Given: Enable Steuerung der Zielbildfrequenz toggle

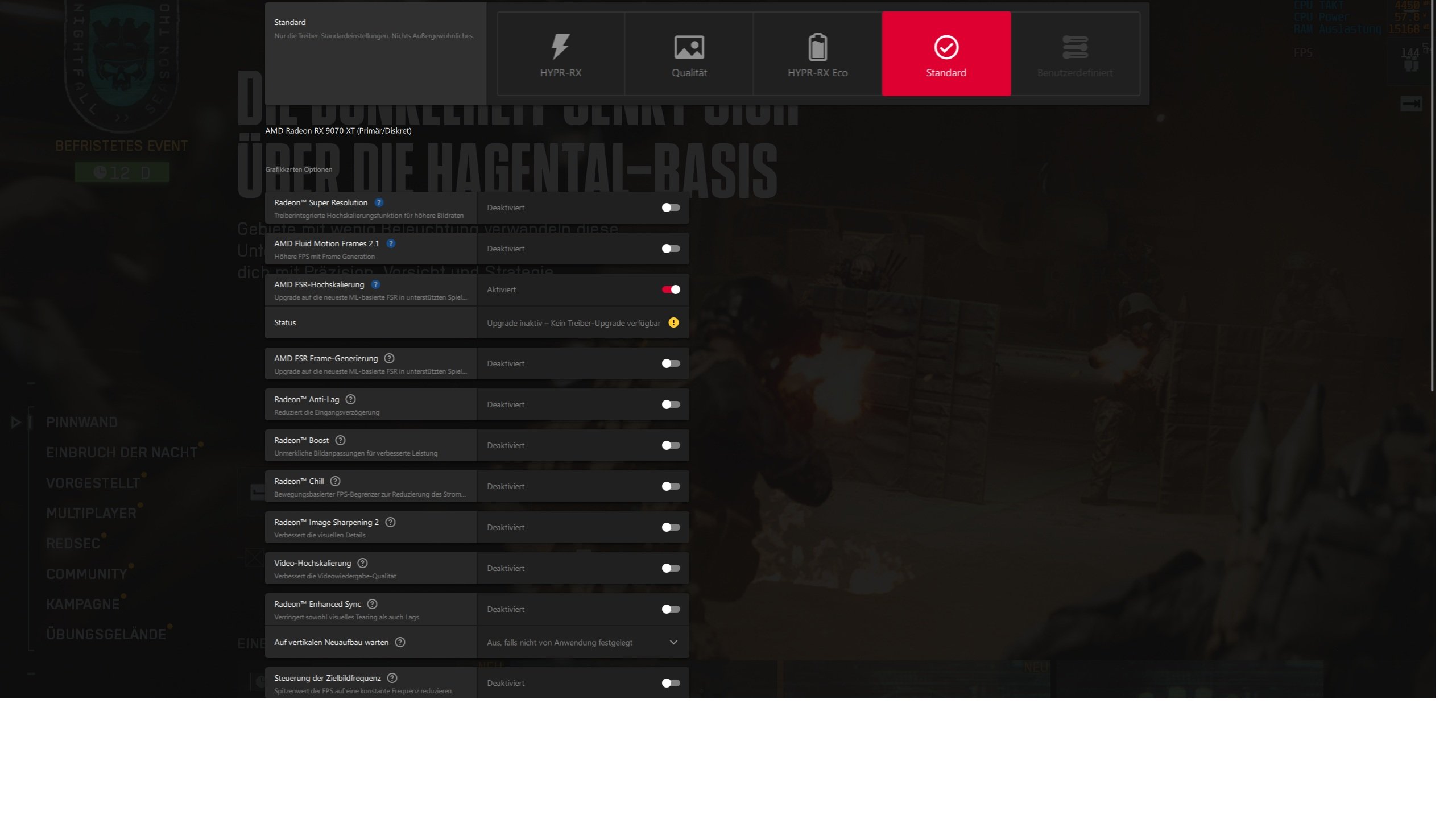Looking at the screenshot, I should [x=671, y=683].
